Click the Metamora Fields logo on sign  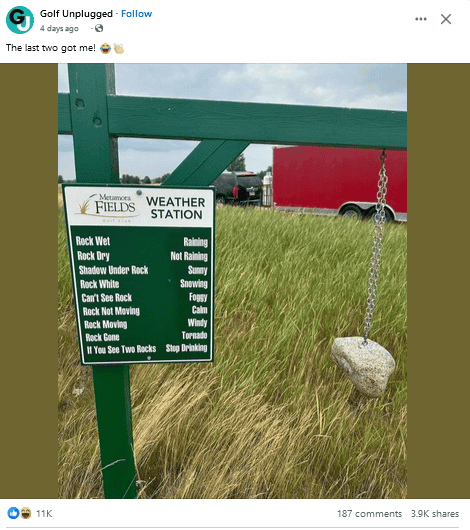click(108, 206)
